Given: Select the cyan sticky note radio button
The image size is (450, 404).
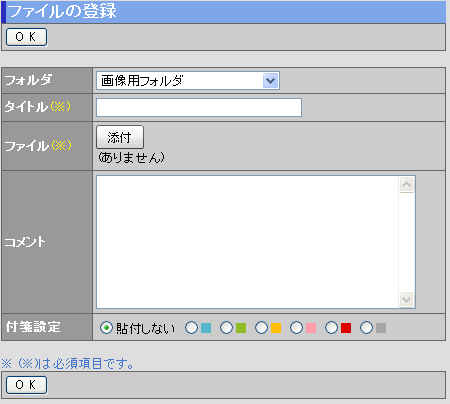Looking at the screenshot, I should (x=191, y=328).
